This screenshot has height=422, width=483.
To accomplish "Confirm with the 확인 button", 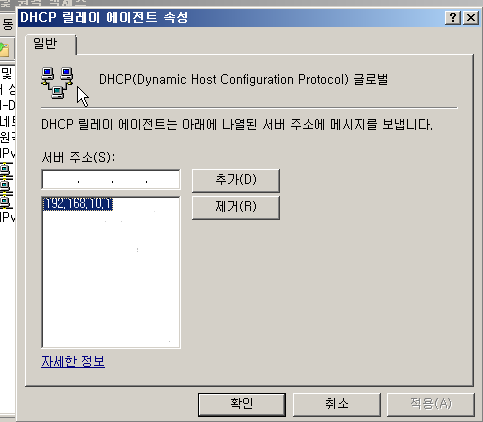I will coord(242,404).
